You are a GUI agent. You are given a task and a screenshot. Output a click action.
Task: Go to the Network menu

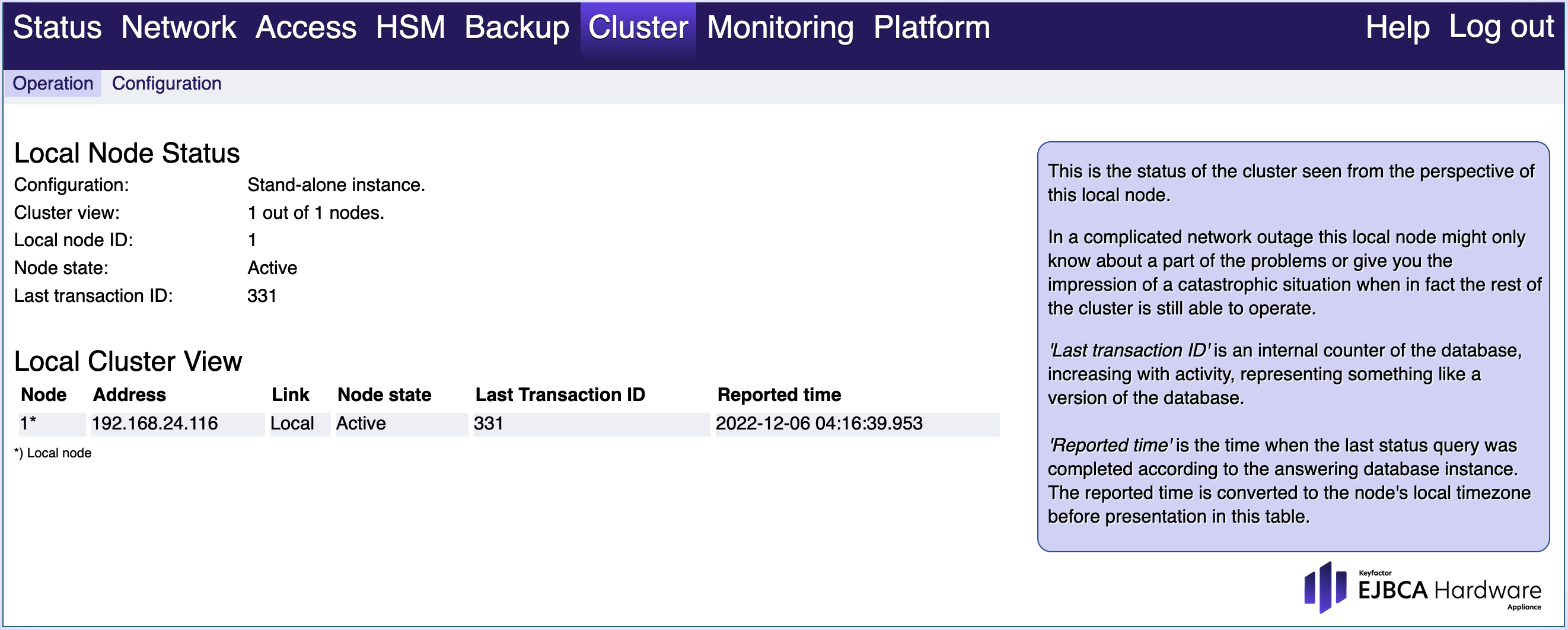tap(179, 27)
